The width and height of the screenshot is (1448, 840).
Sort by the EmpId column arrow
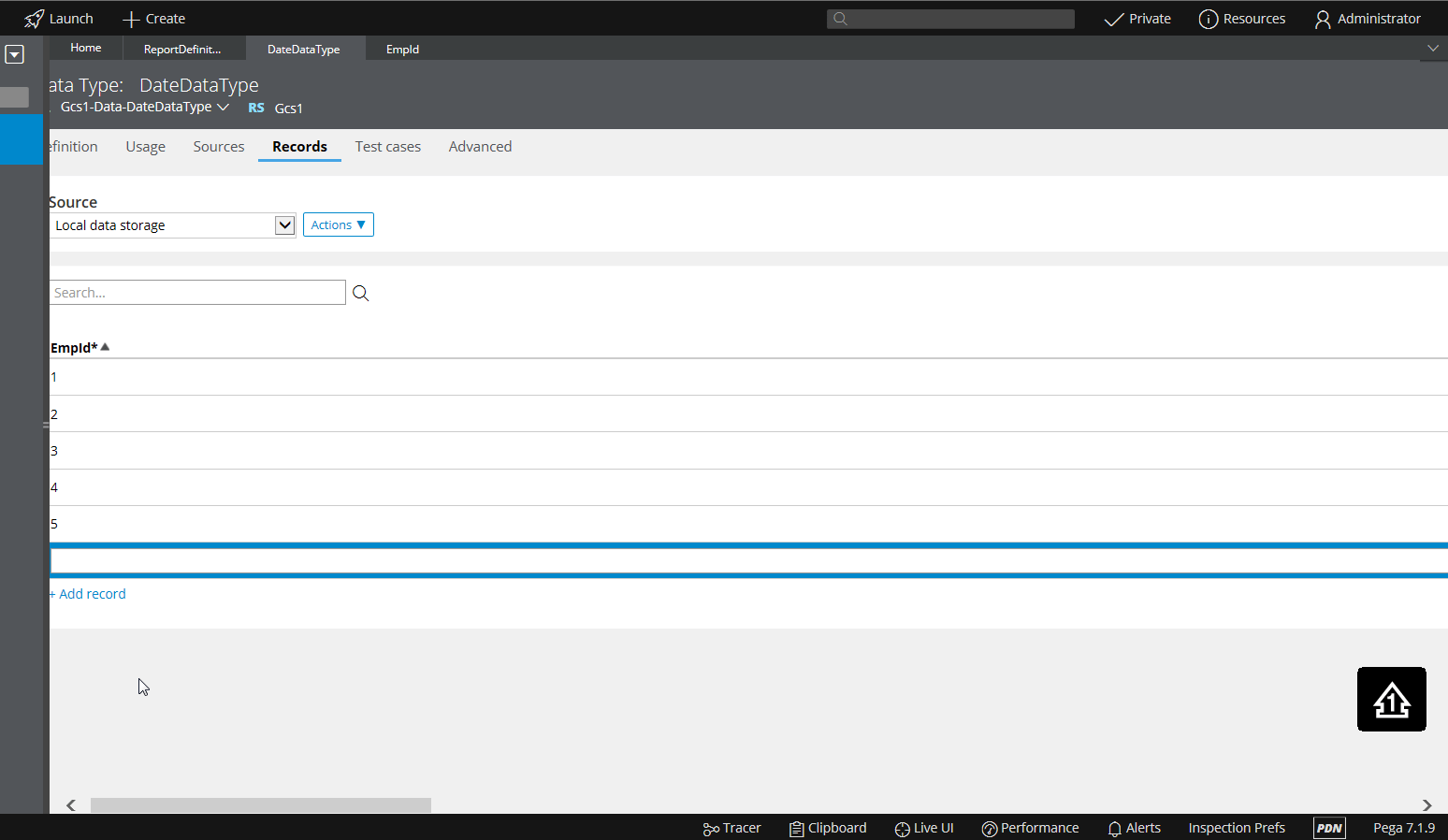click(105, 347)
